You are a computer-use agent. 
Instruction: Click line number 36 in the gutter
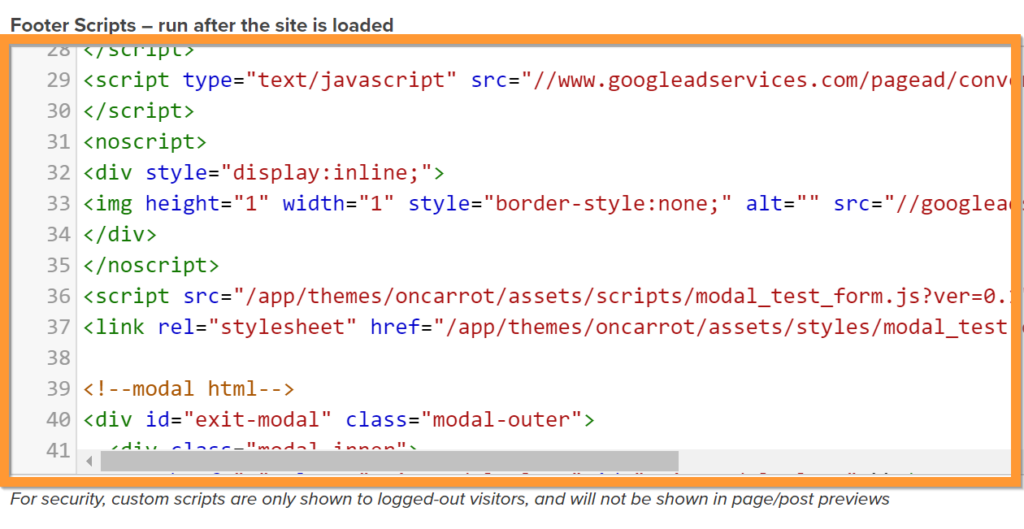pyautogui.click(x=58, y=297)
